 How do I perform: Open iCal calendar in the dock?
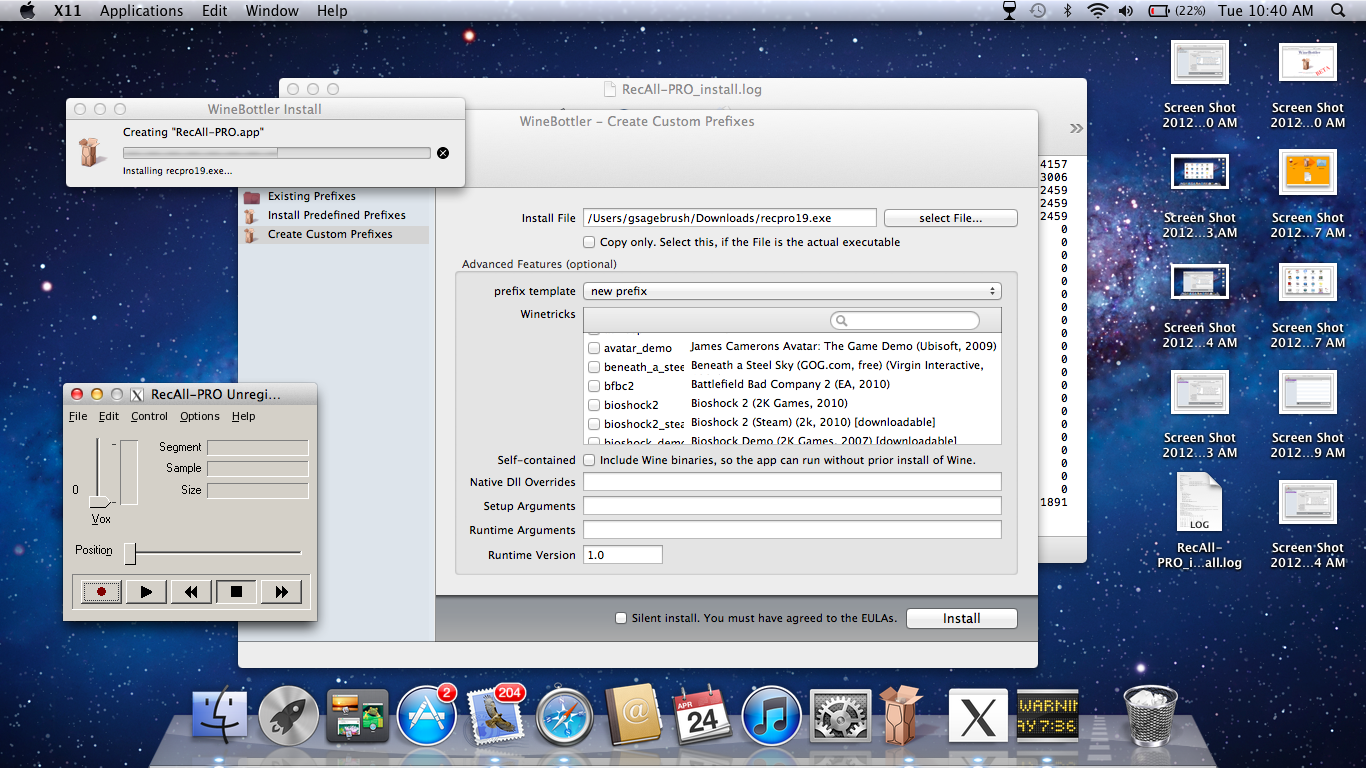click(x=702, y=716)
